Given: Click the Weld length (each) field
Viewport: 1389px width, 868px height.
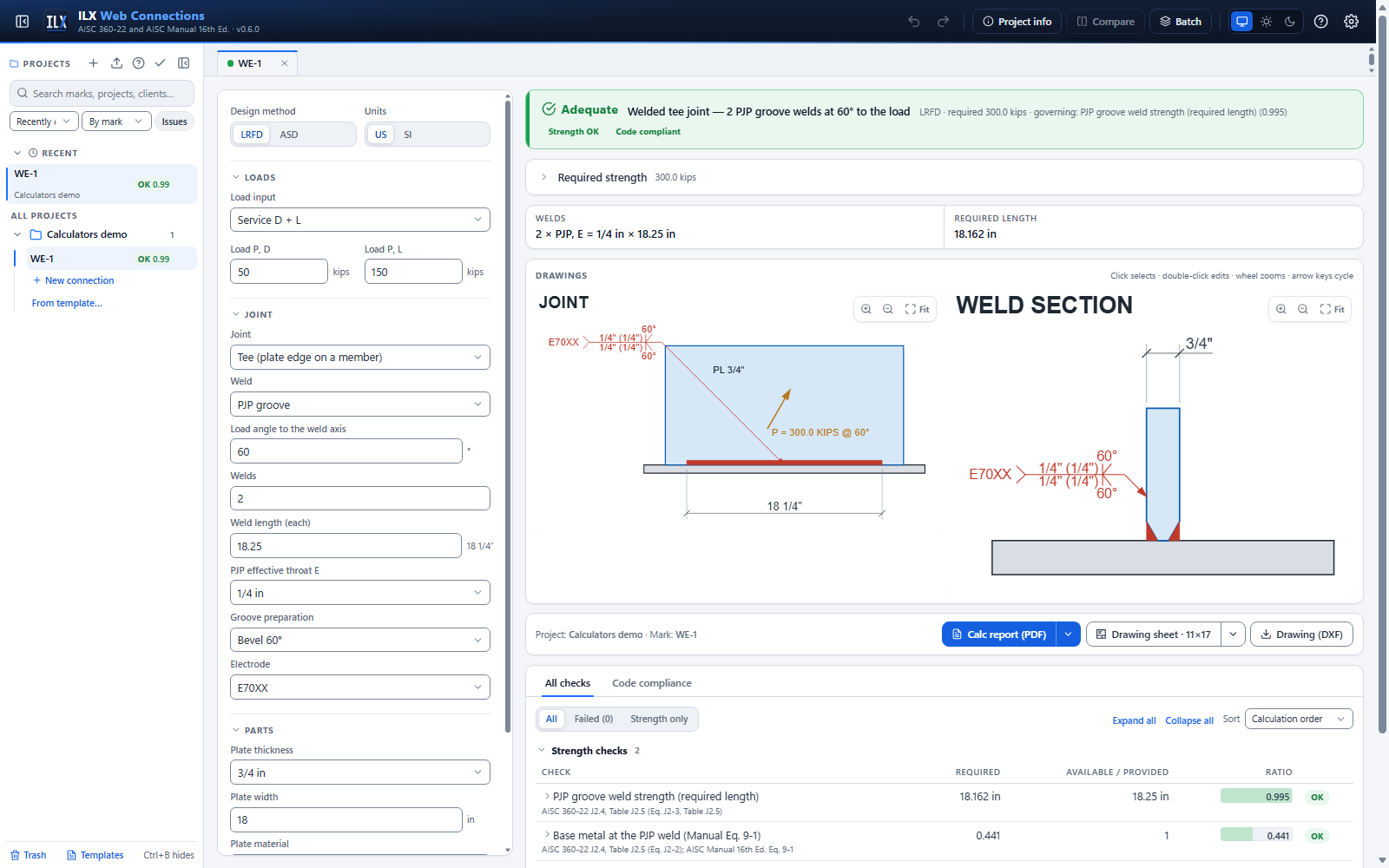Looking at the screenshot, I should coord(346,546).
